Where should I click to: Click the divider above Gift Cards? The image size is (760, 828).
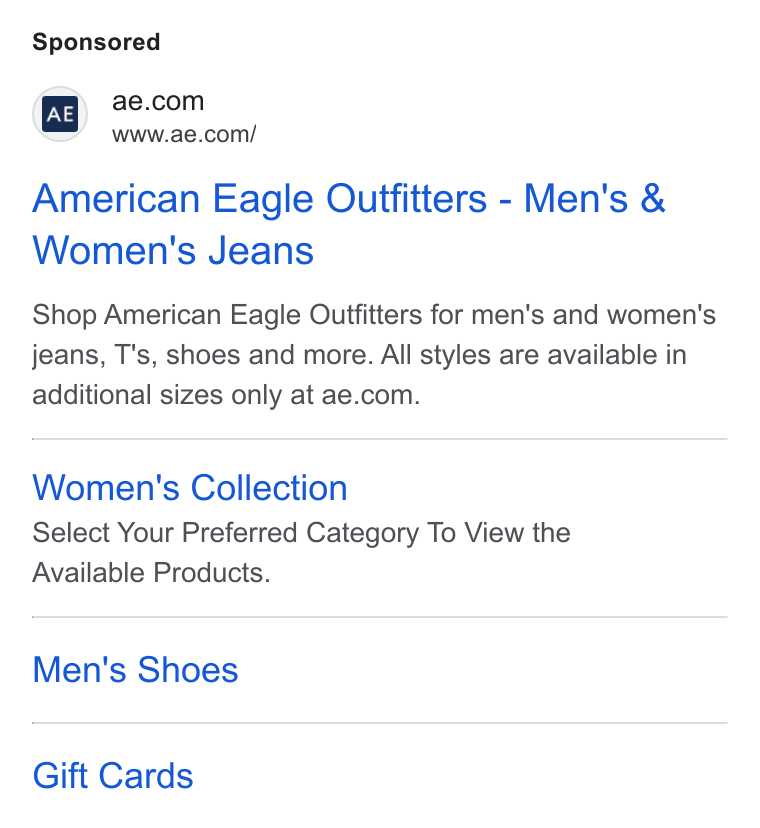pos(380,723)
